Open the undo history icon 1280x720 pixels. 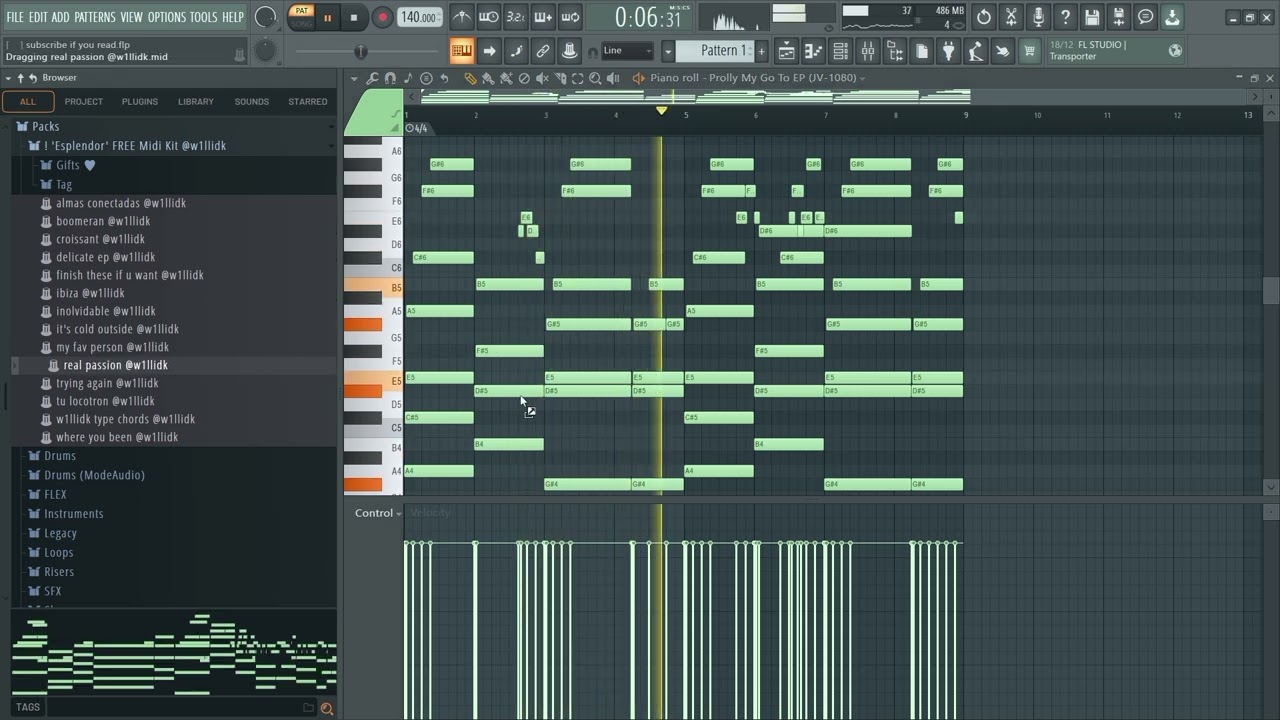[984, 17]
